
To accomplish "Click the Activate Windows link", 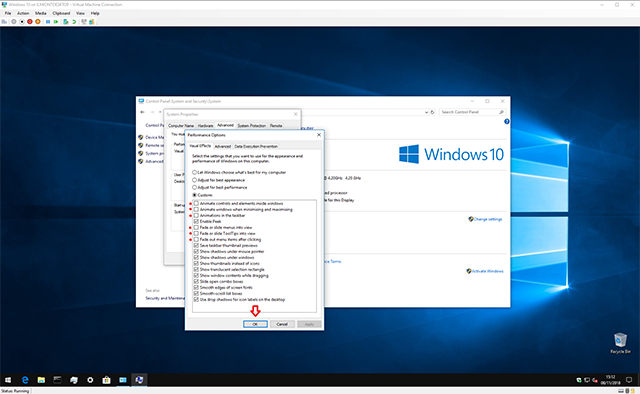I will (x=487, y=271).
